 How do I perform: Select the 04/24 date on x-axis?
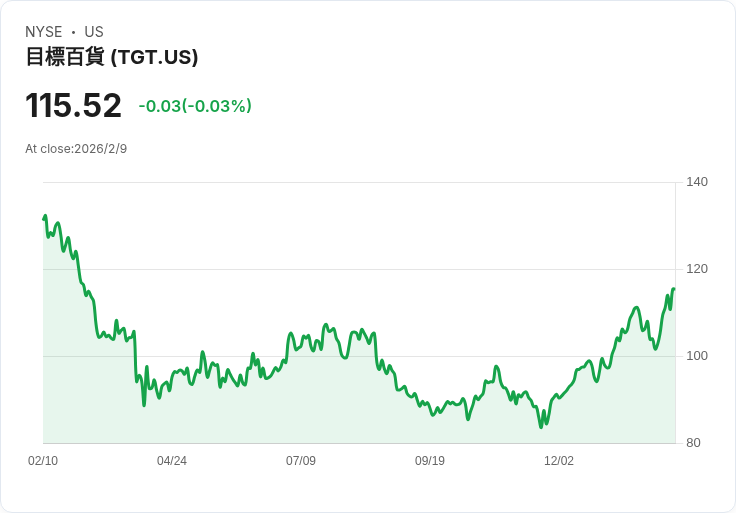(172, 461)
